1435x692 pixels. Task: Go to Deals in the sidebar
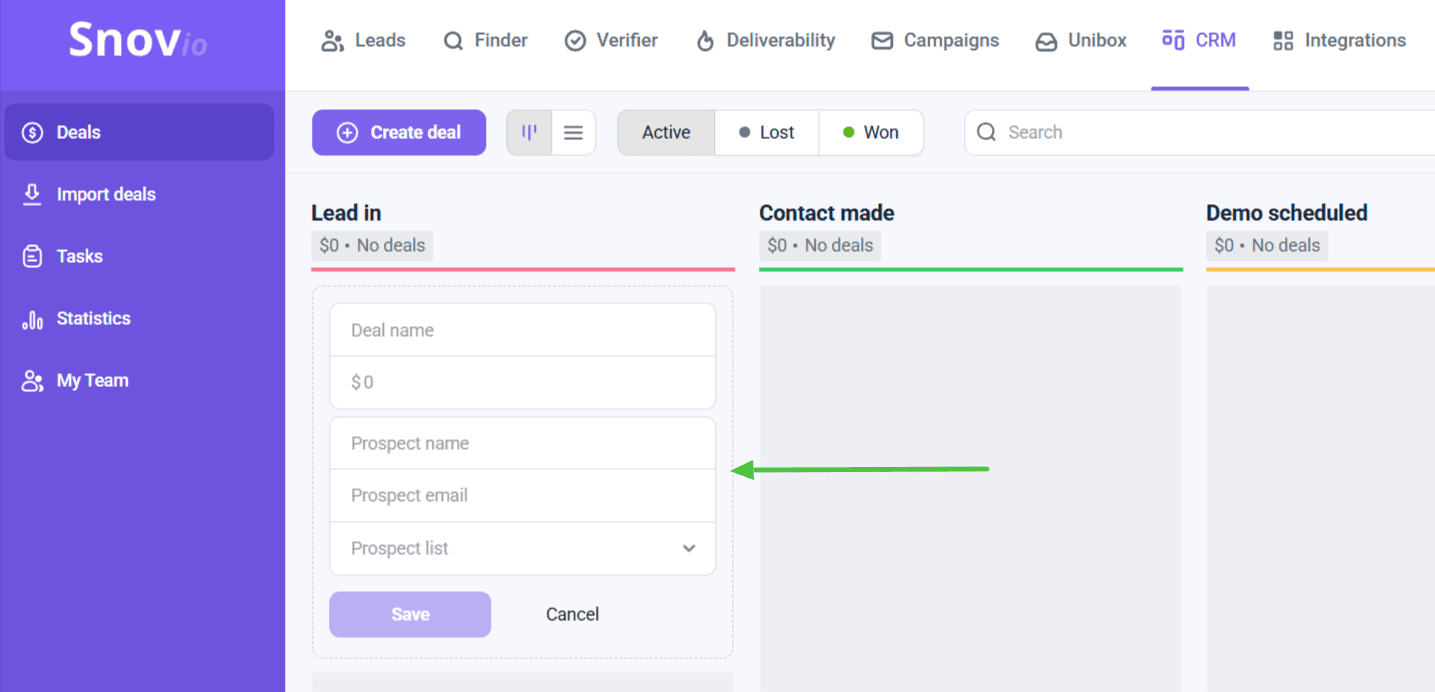click(78, 132)
